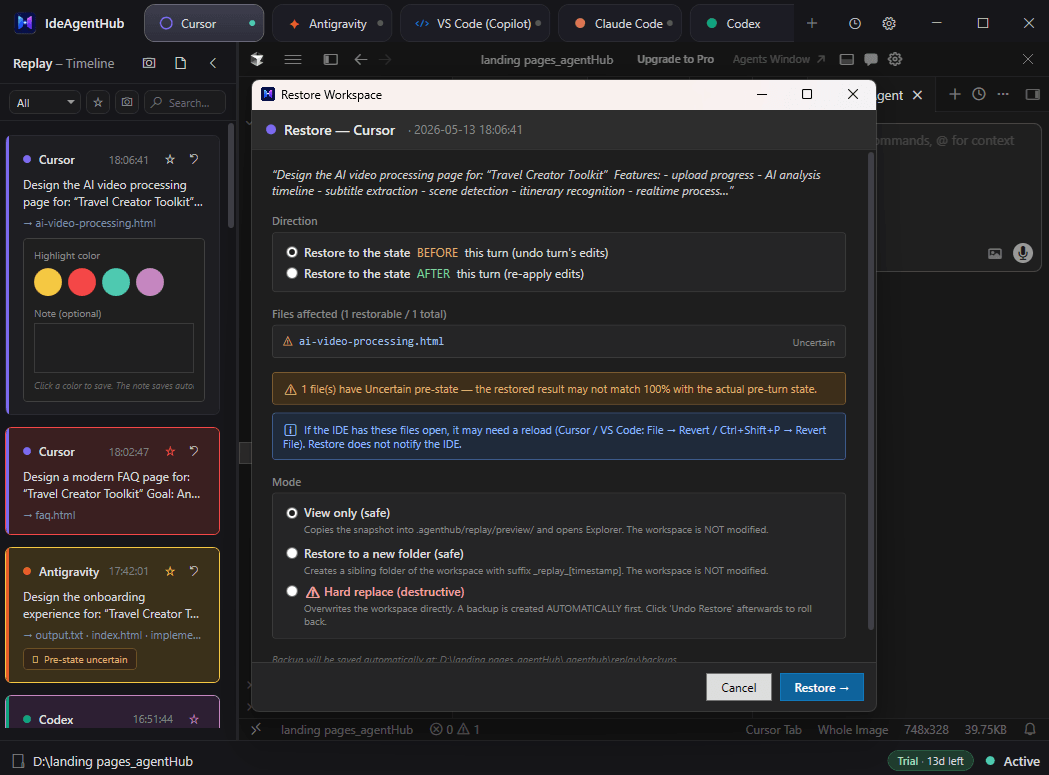This screenshot has height=775, width=1049.
Task: Choose View only (safe) mode
Action: click(292, 513)
